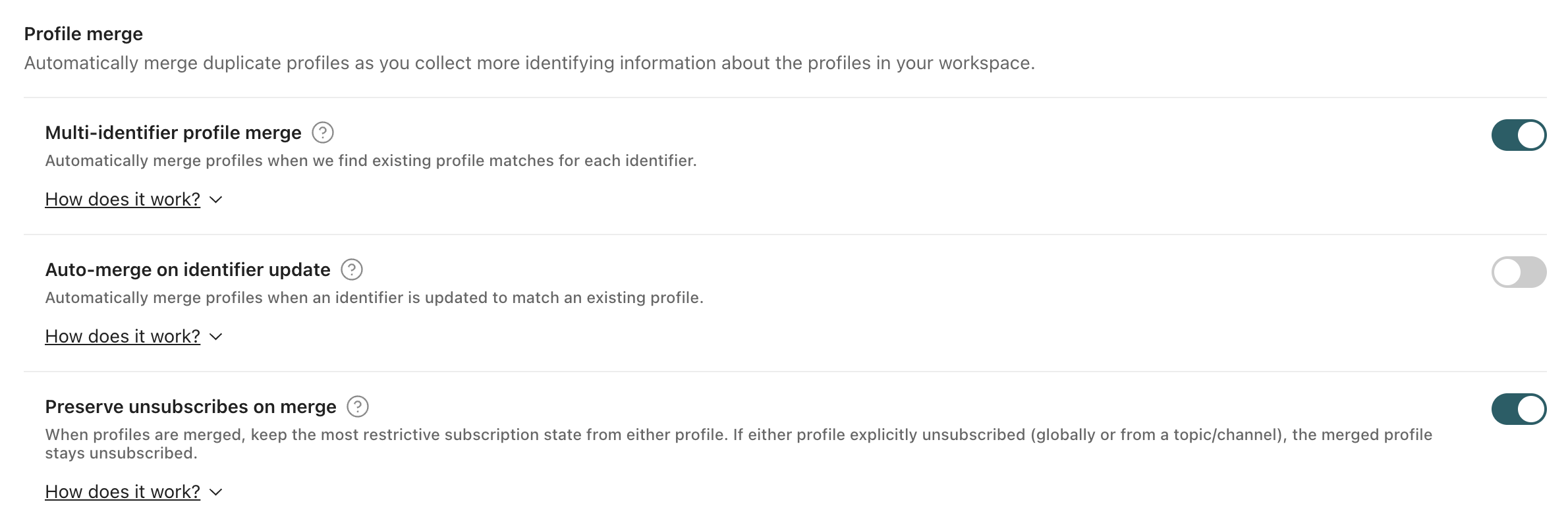Disable the Multi-identifier profile merge toggle

pyautogui.click(x=1519, y=135)
